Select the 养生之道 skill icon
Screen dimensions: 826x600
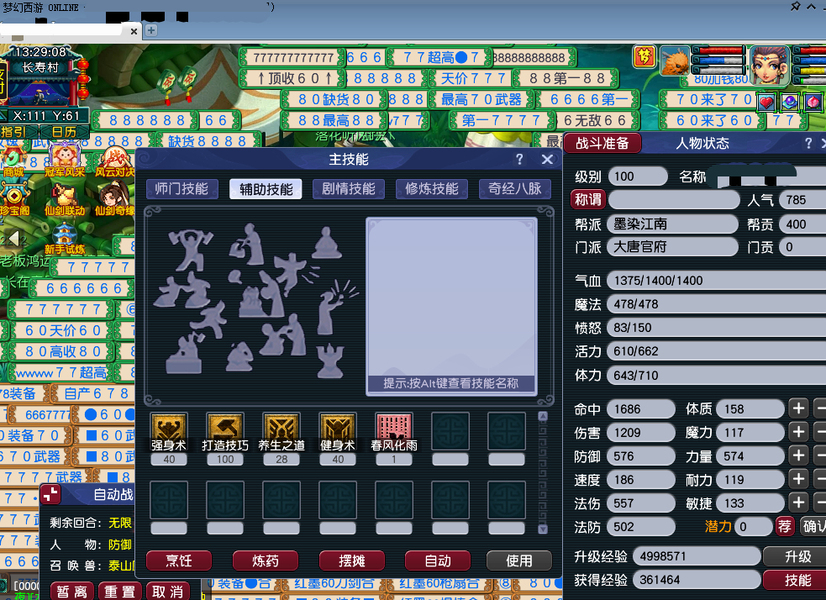(281, 427)
